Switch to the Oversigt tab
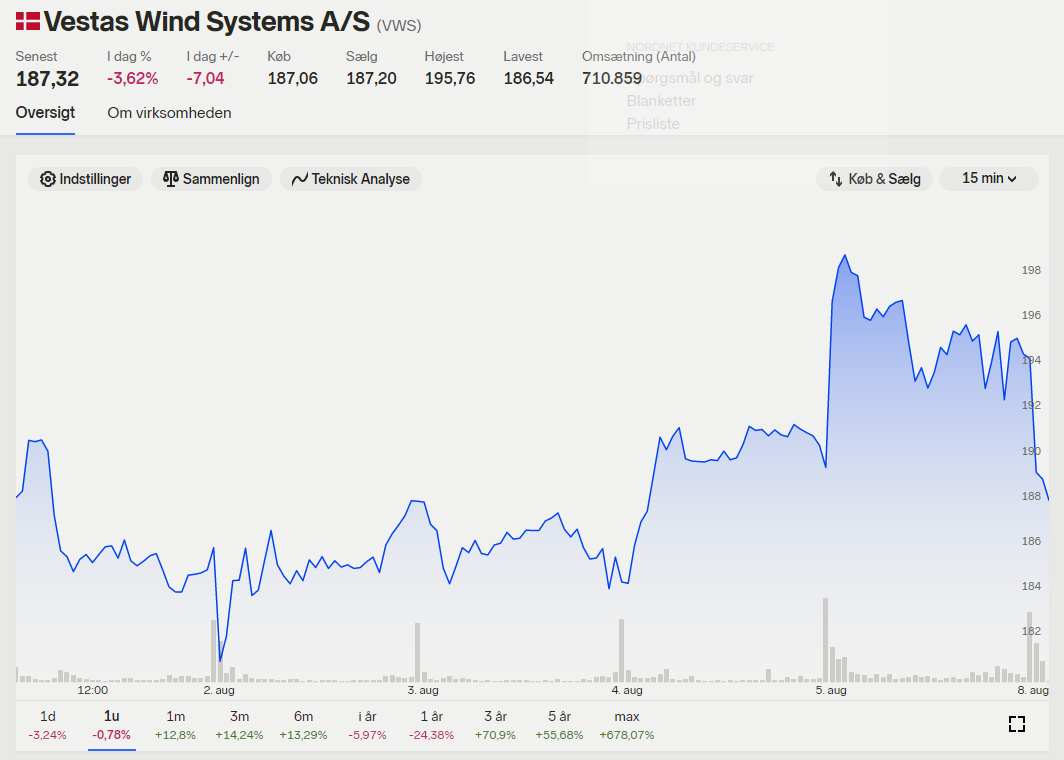 tap(45, 113)
